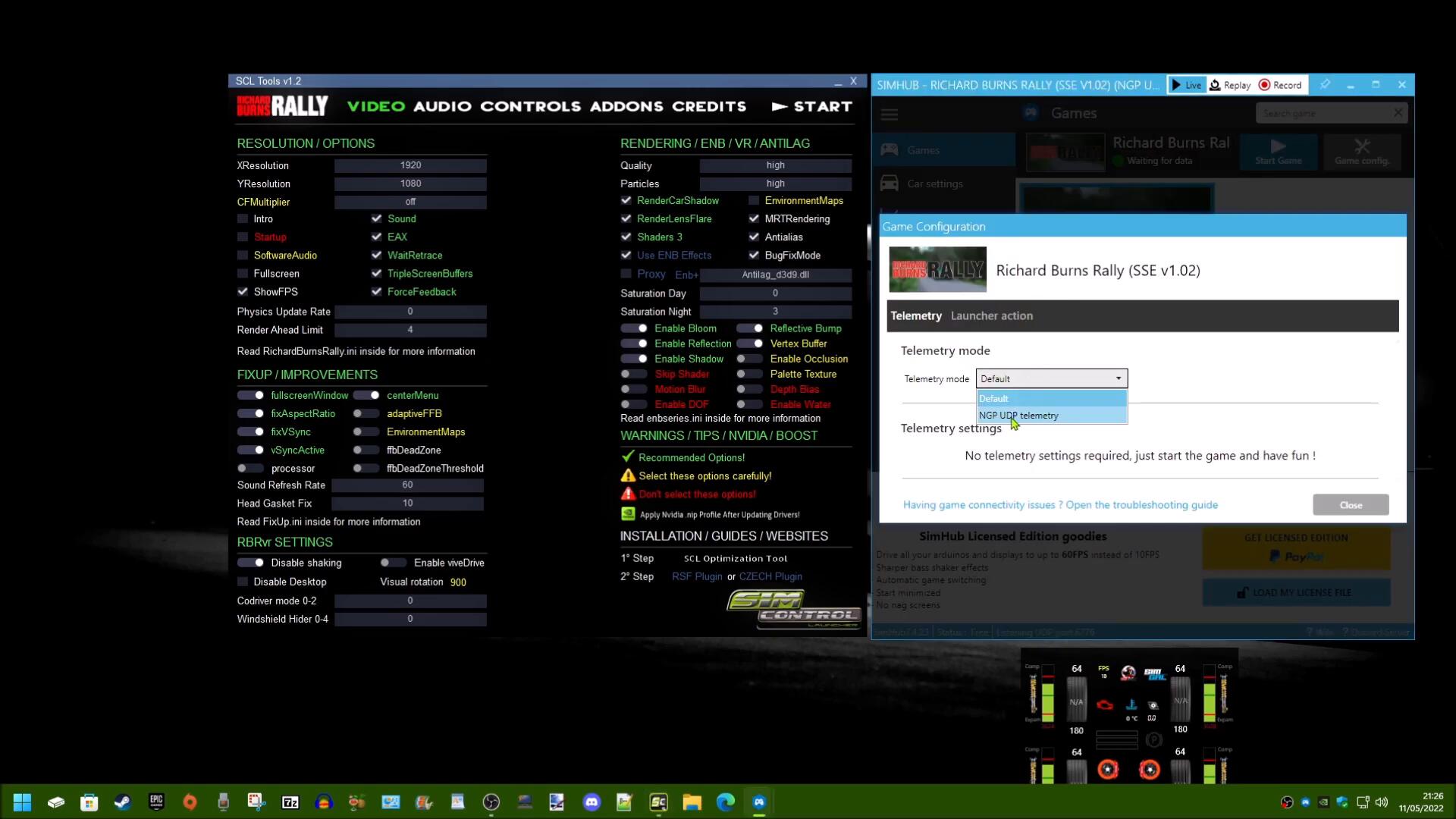Click the Sim Control launcher logo
Image resolution: width=1456 pixels, height=819 pixels.
tap(793, 610)
